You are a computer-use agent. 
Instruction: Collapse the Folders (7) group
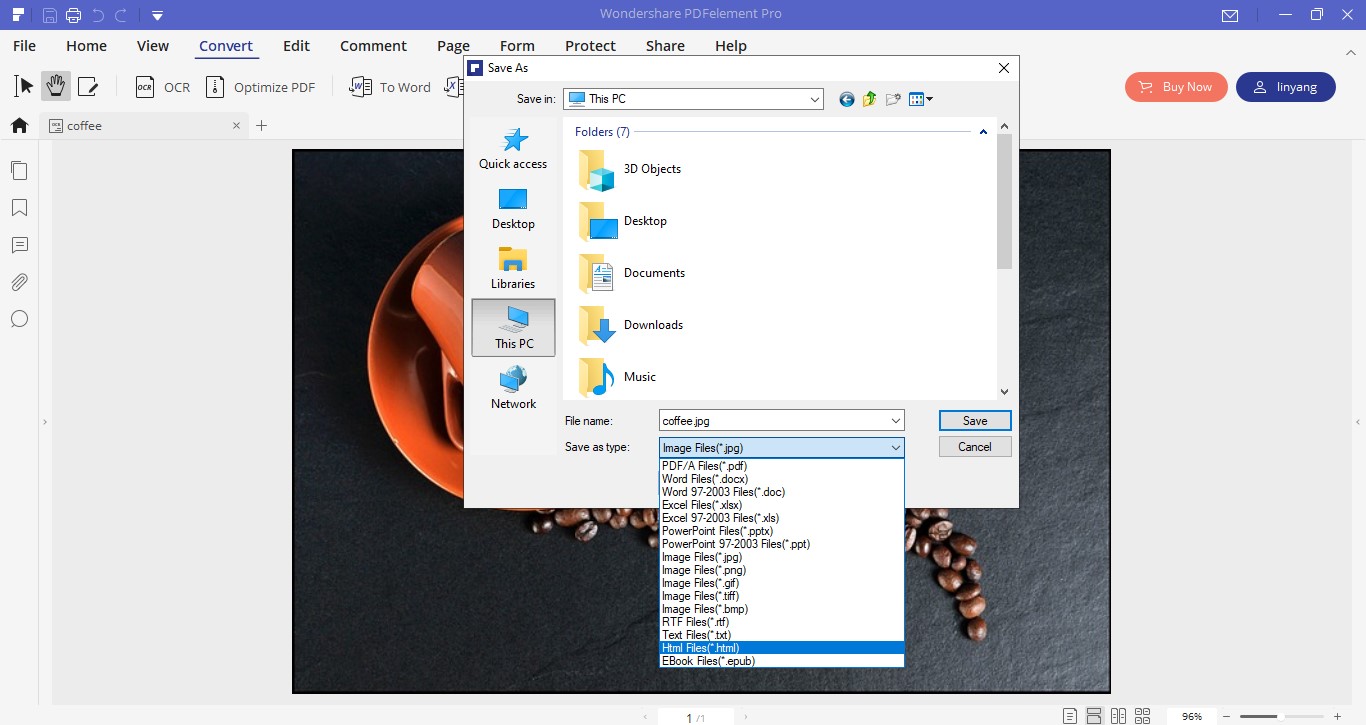(983, 132)
